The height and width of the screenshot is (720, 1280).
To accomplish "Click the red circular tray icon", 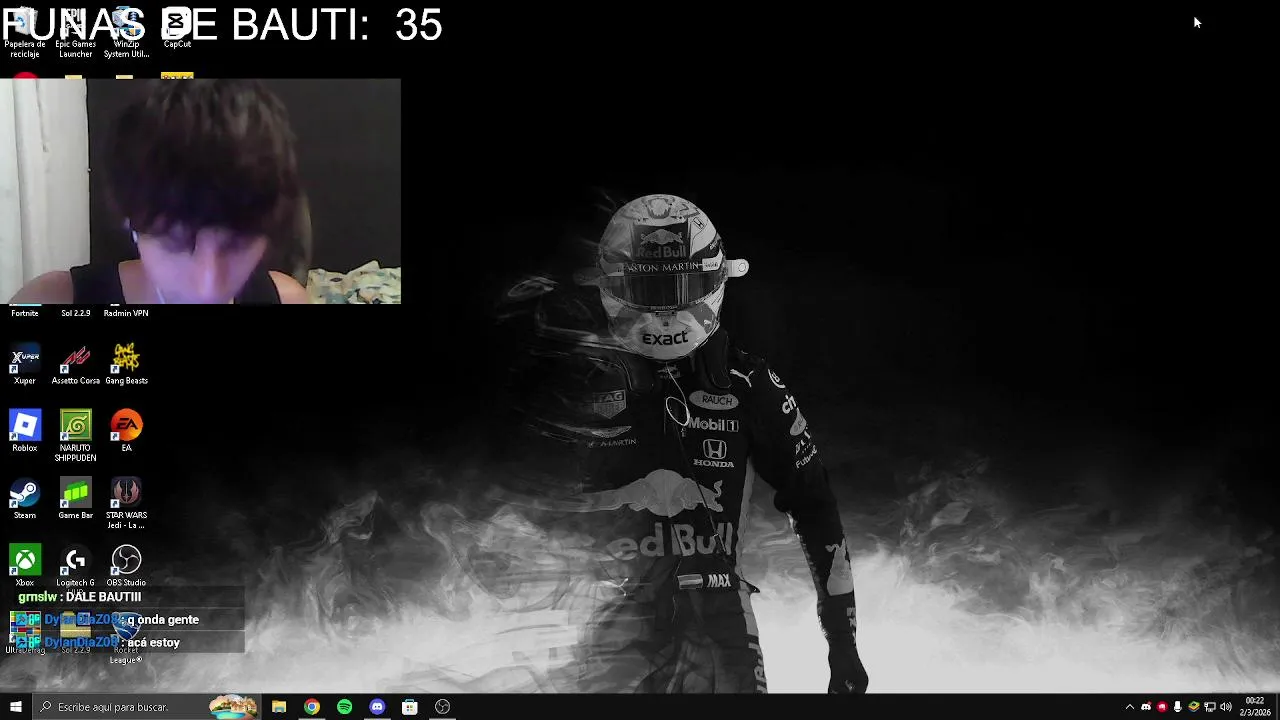I will (x=1162, y=707).
